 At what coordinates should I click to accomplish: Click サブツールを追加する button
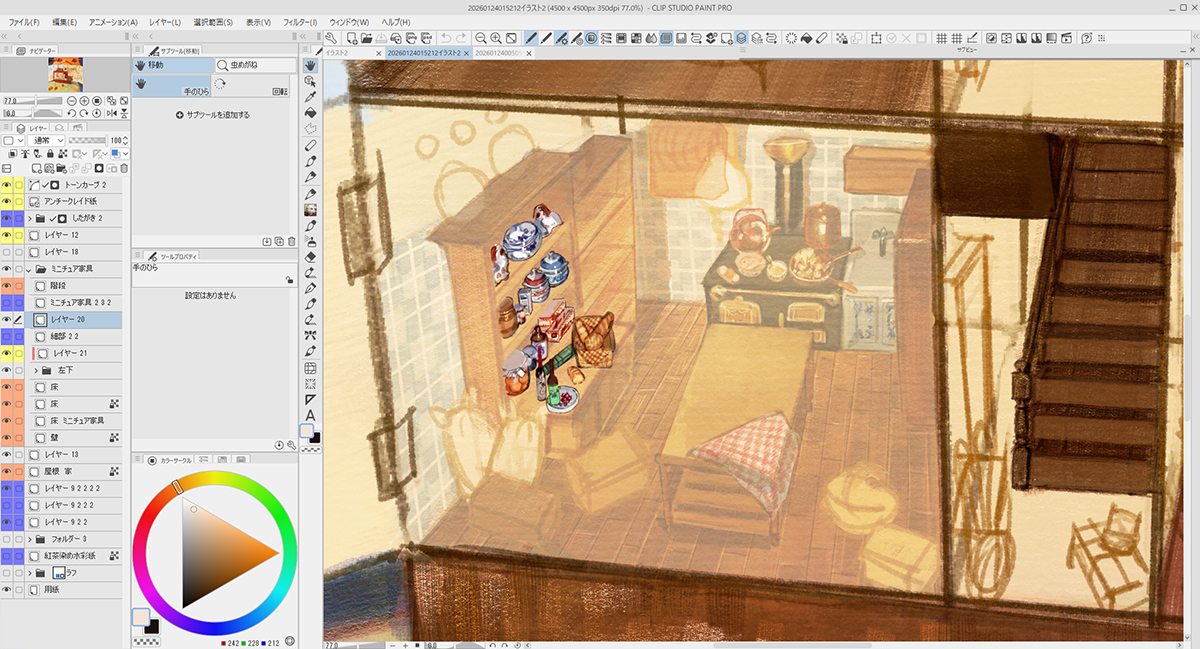pyautogui.click(x=212, y=115)
